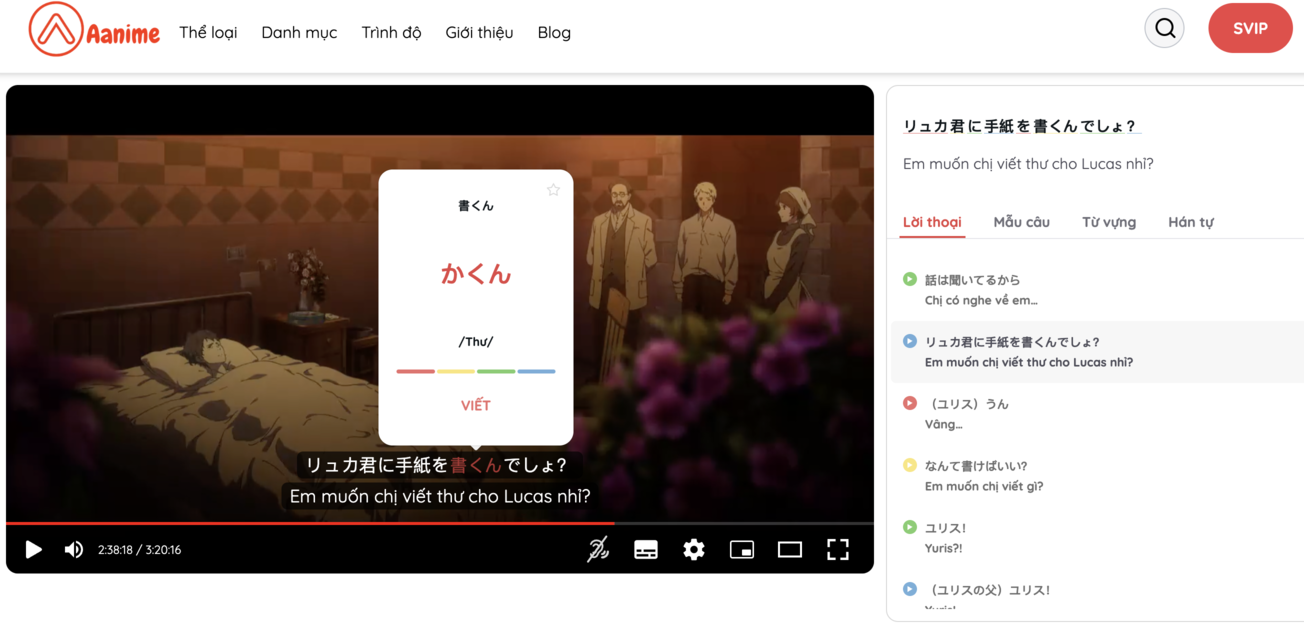Mute the video audio
This screenshot has width=1304, height=637.
[73, 549]
